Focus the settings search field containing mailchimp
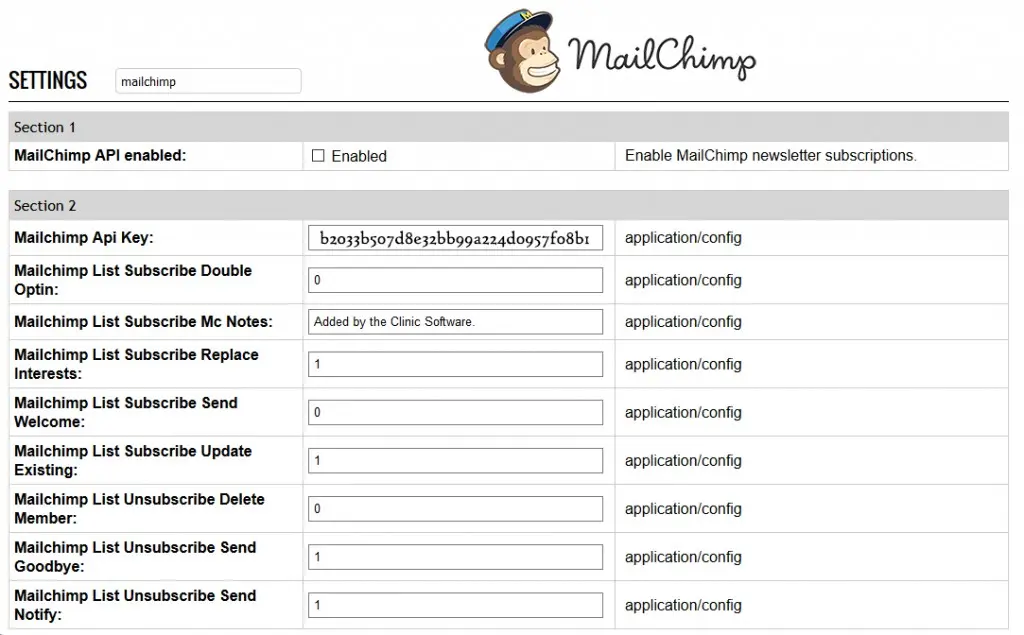1024x635 pixels. [208, 81]
